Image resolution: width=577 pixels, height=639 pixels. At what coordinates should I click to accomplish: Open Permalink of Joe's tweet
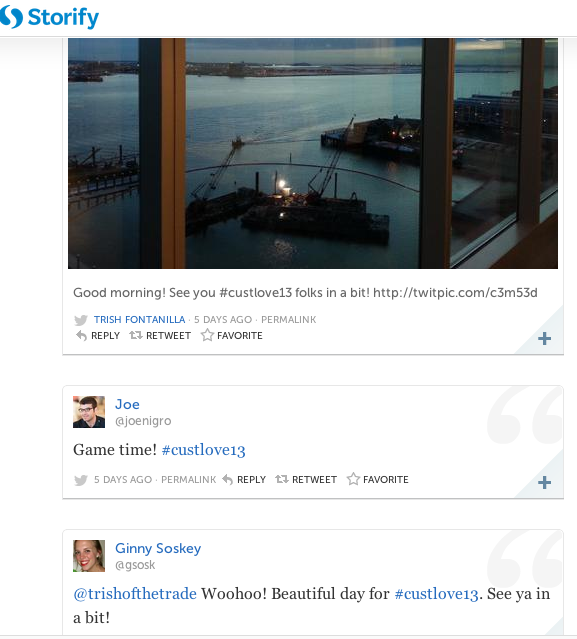click(x=189, y=480)
